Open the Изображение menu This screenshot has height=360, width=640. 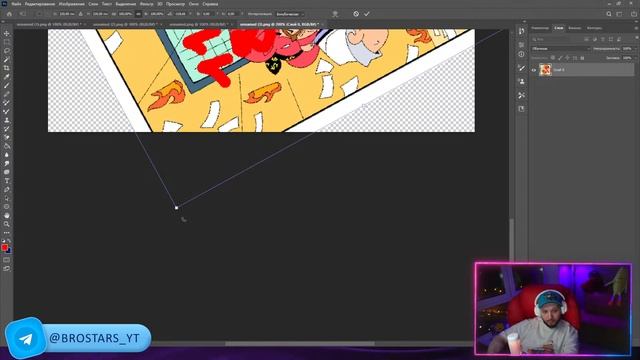pos(71,4)
